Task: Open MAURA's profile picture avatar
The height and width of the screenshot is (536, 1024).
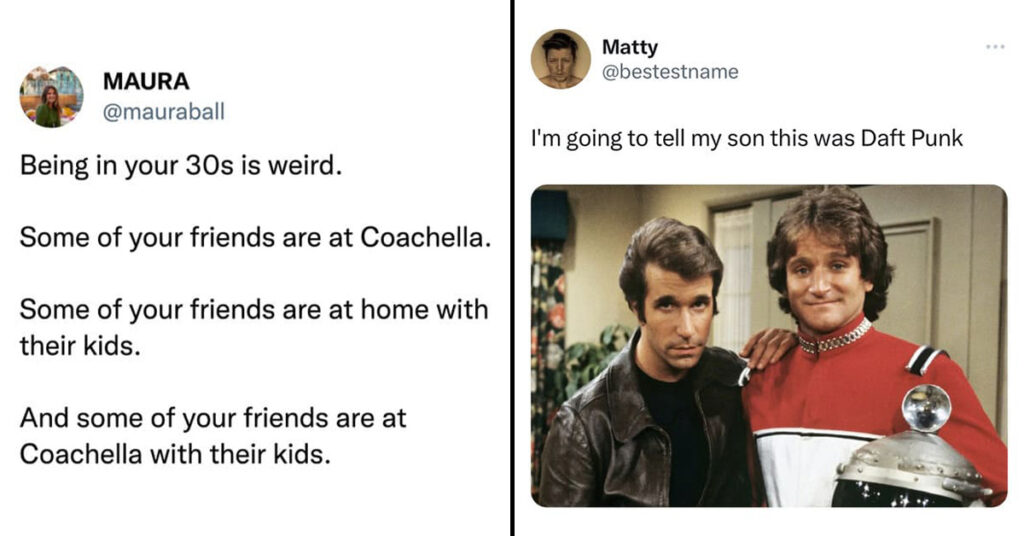Action: point(52,97)
